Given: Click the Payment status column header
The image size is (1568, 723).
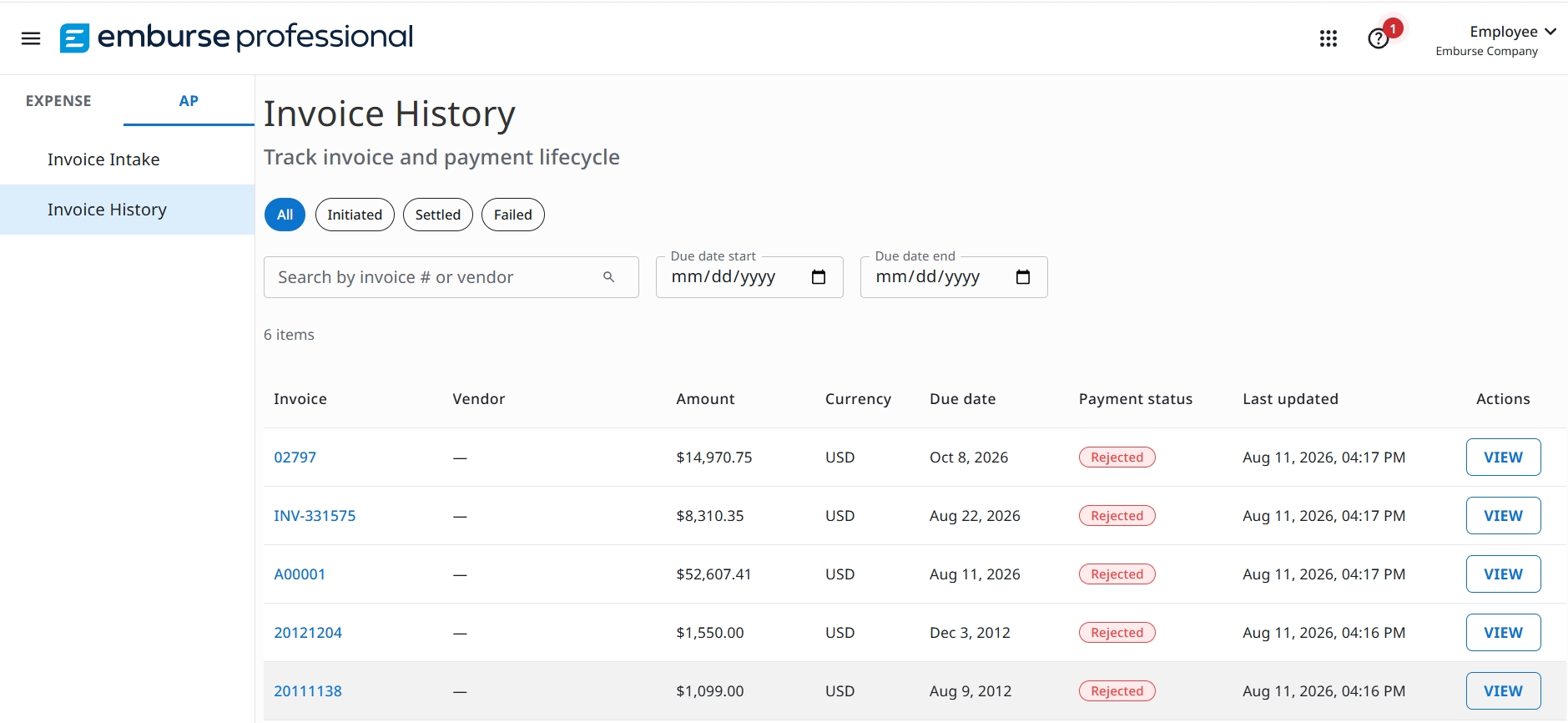Looking at the screenshot, I should (1136, 399).
